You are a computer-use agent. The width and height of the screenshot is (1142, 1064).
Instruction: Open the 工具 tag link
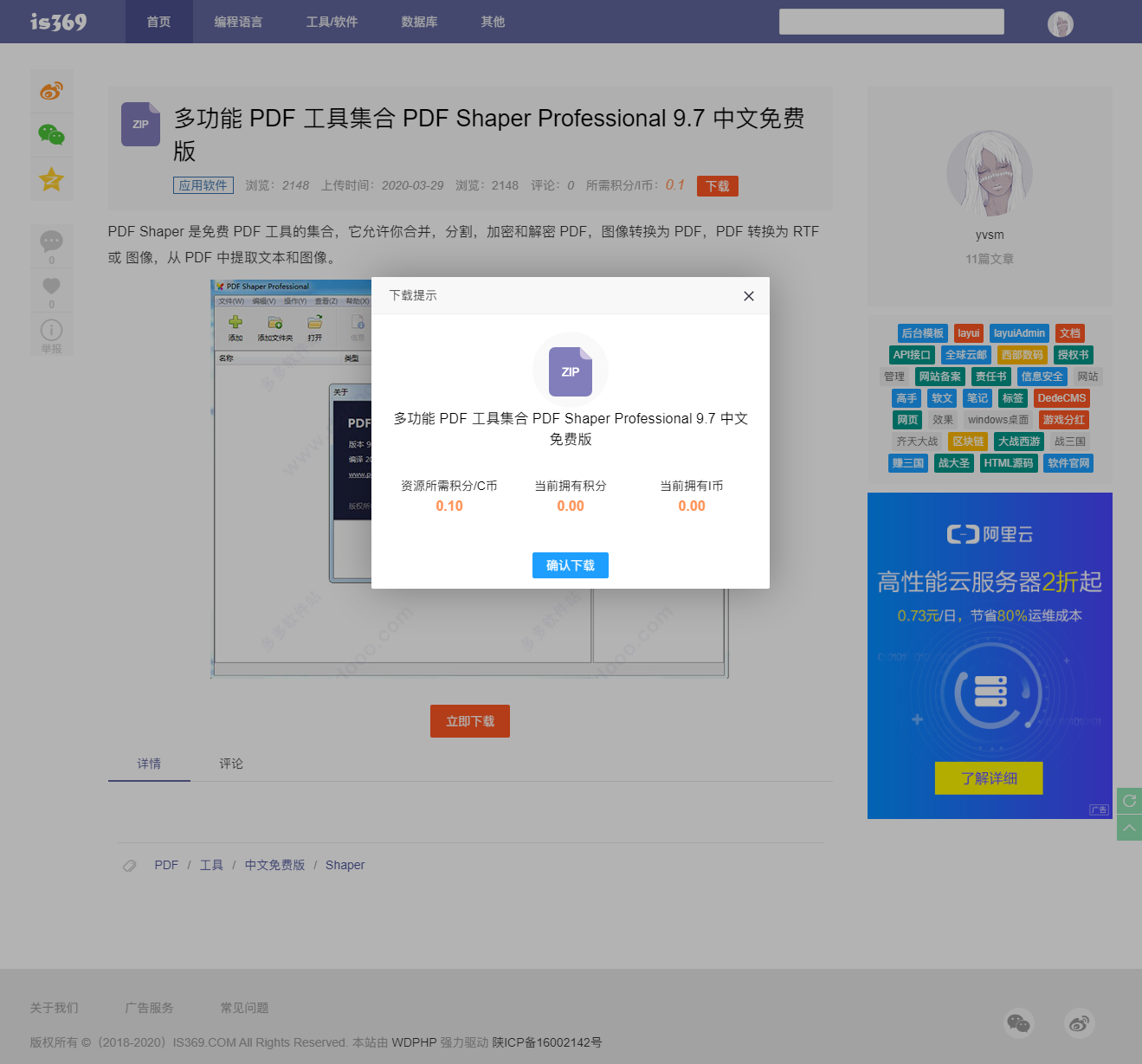(211, 865)
